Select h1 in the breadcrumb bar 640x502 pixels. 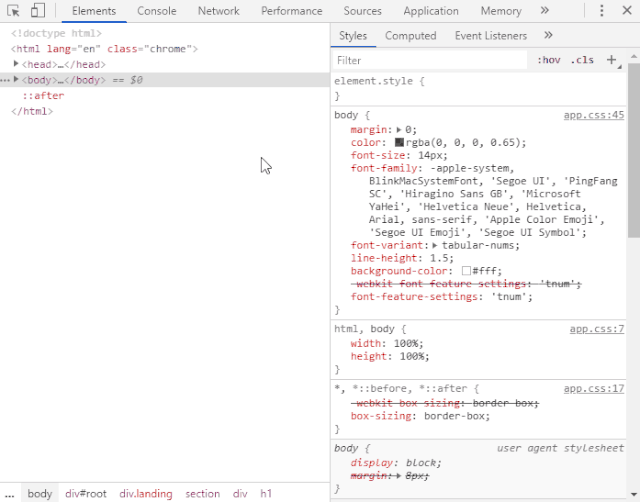[266, 493]
